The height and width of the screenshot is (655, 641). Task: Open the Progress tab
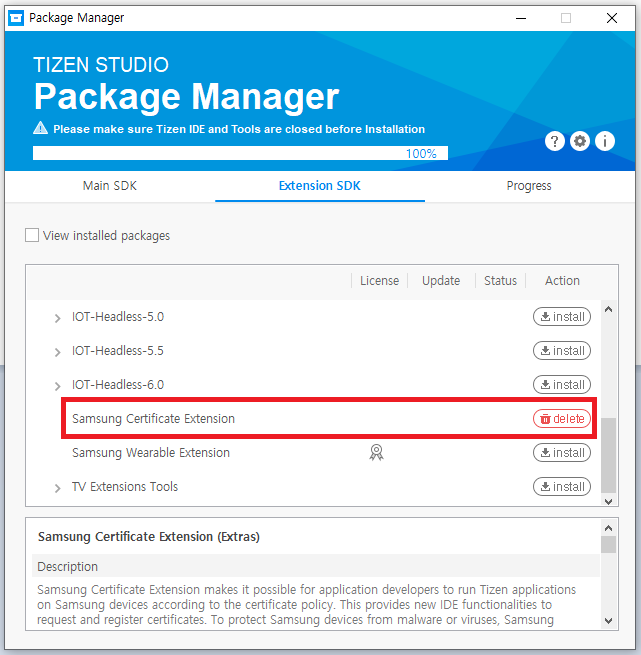pos(529,185)
